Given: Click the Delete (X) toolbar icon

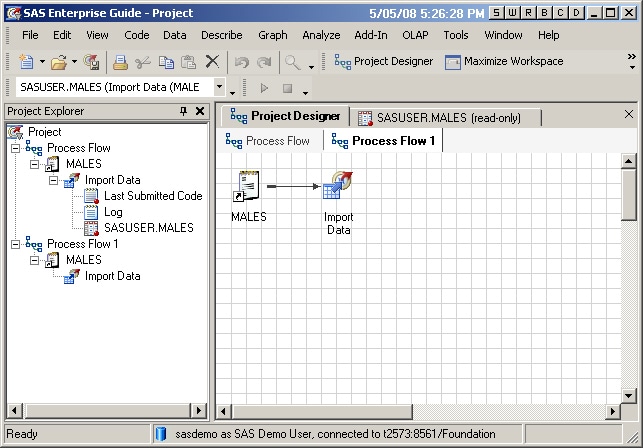Looking at the screenshot, I should (212, 62).
